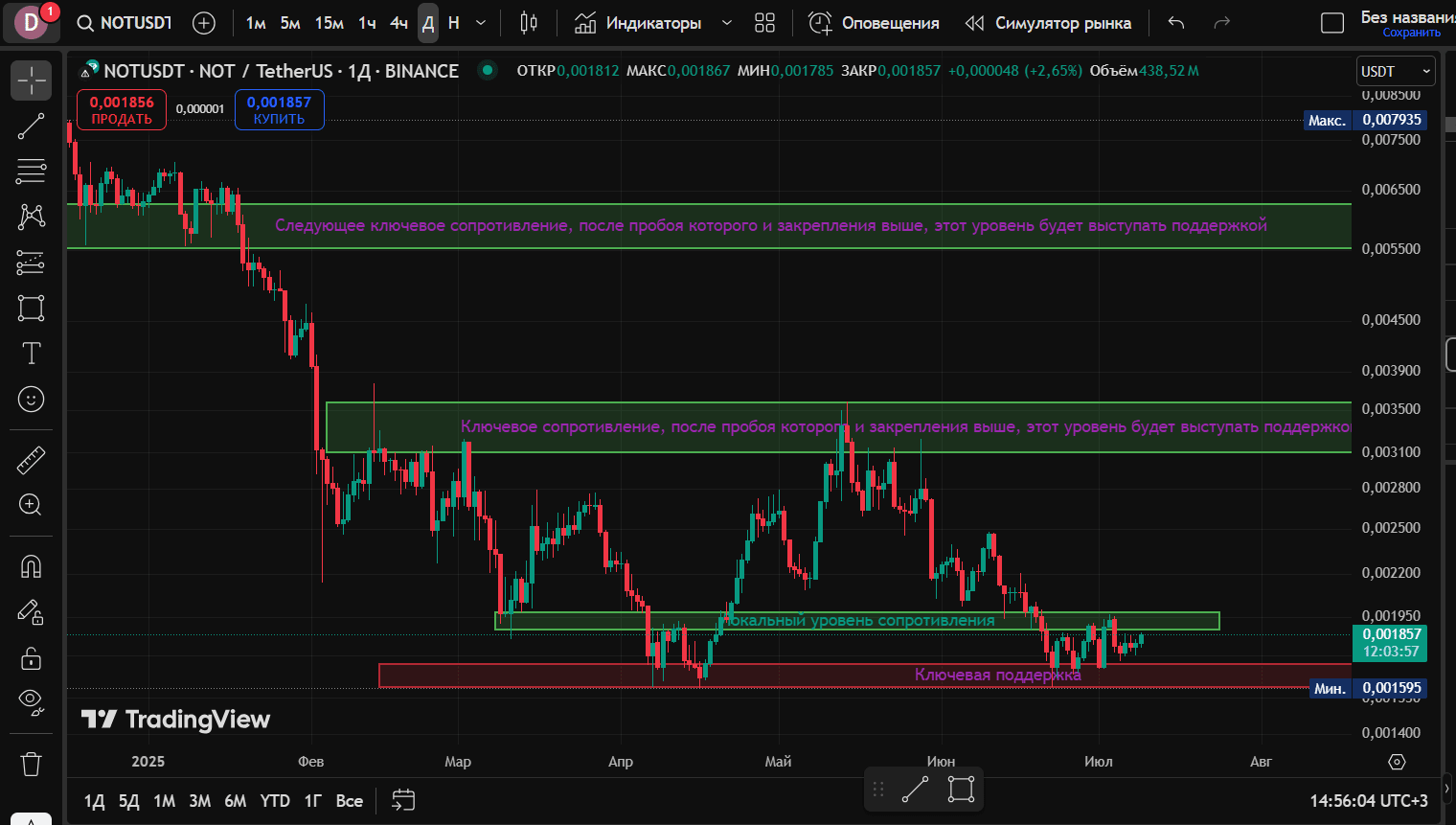1456x825 pixels.
Task: Open the layout setup square icon
Action: (1332, 23)
